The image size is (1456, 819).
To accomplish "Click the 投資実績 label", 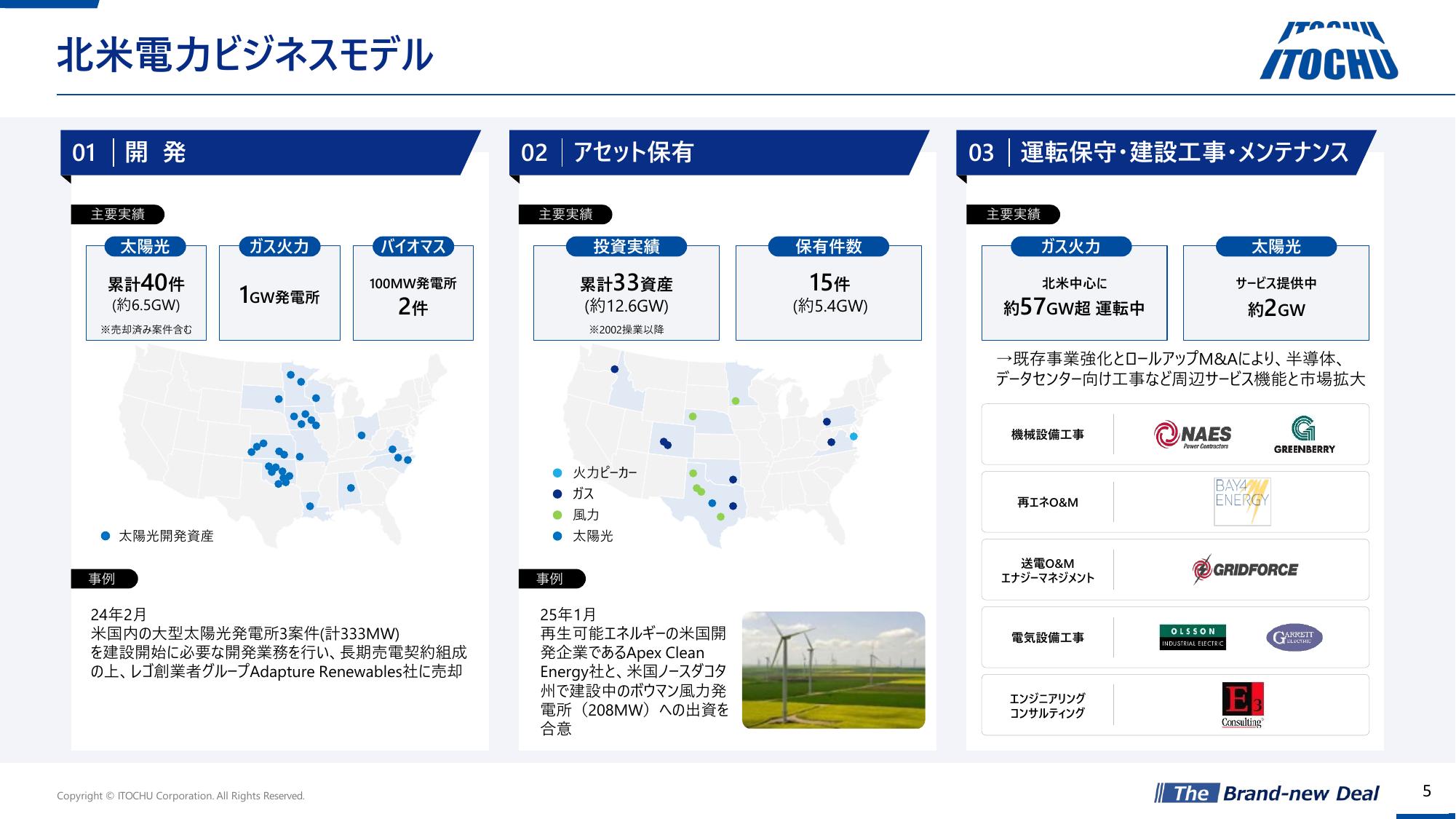I will pos(626,247).
